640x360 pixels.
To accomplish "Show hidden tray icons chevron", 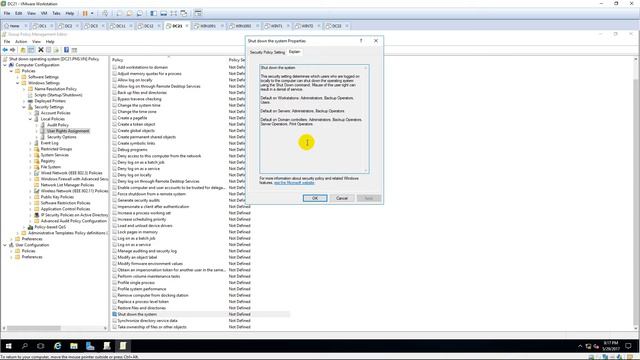I will (580, 347).
